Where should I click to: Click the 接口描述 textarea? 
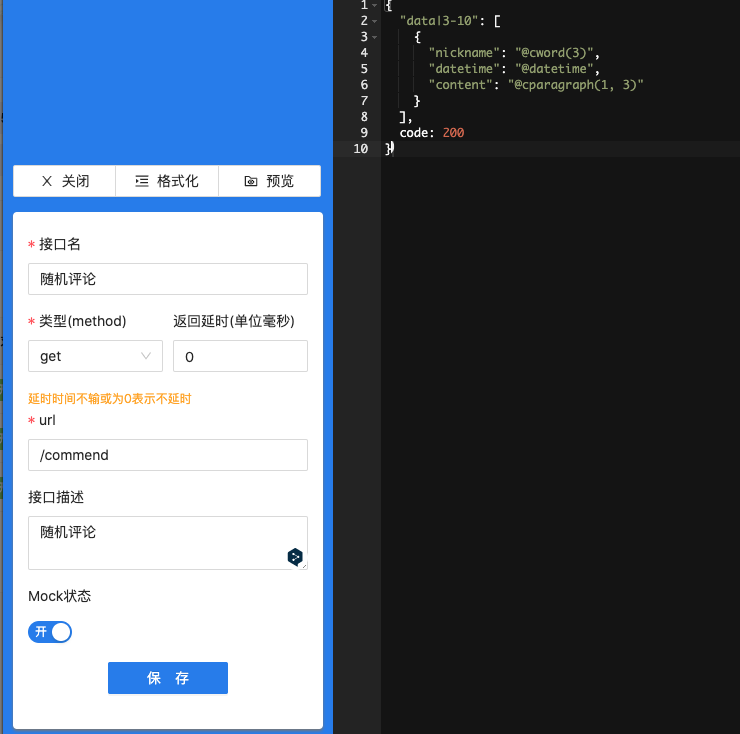pos(168,543)
